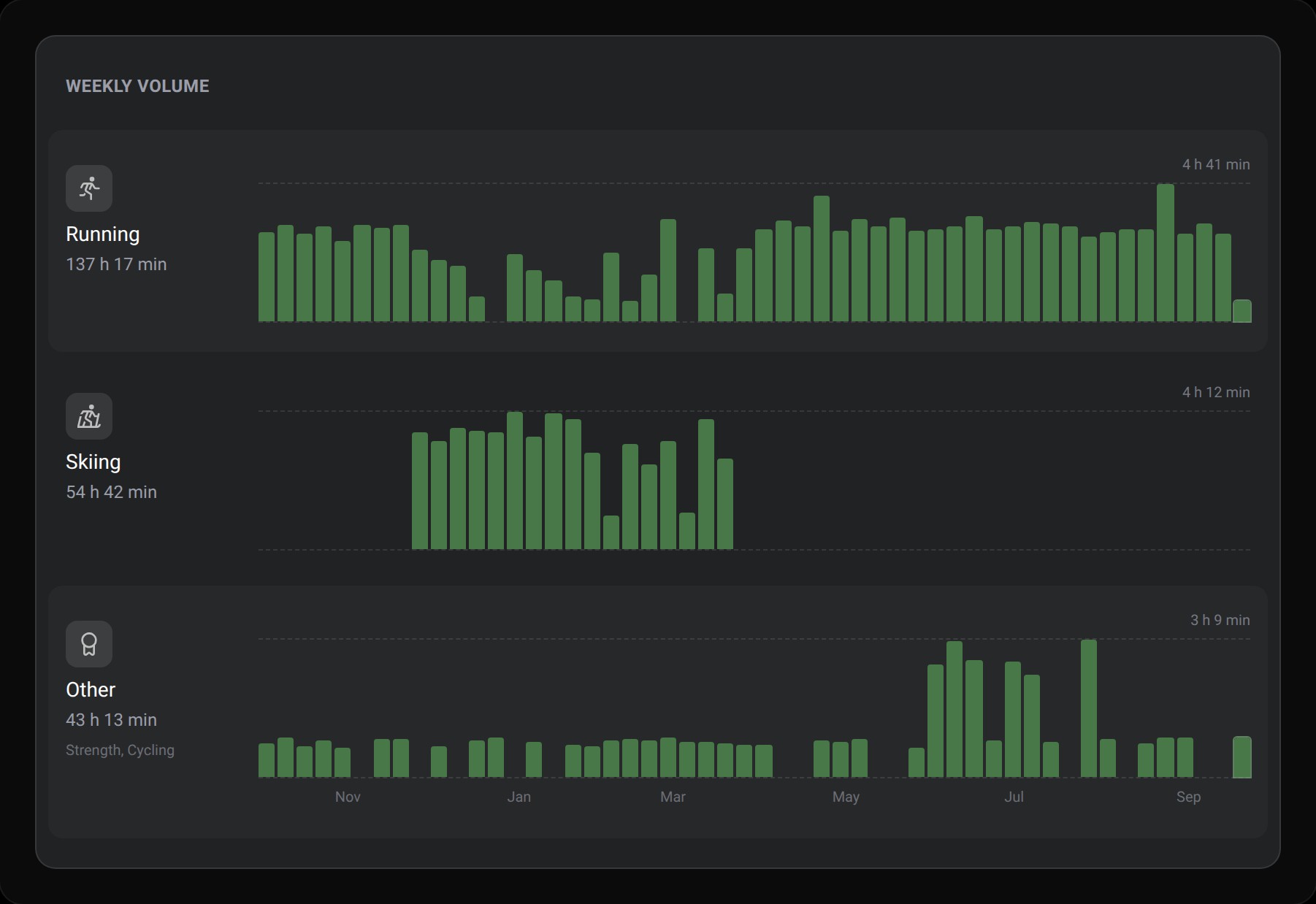Click the Jan month label
1316x904 pixels.
click(519, 797)
